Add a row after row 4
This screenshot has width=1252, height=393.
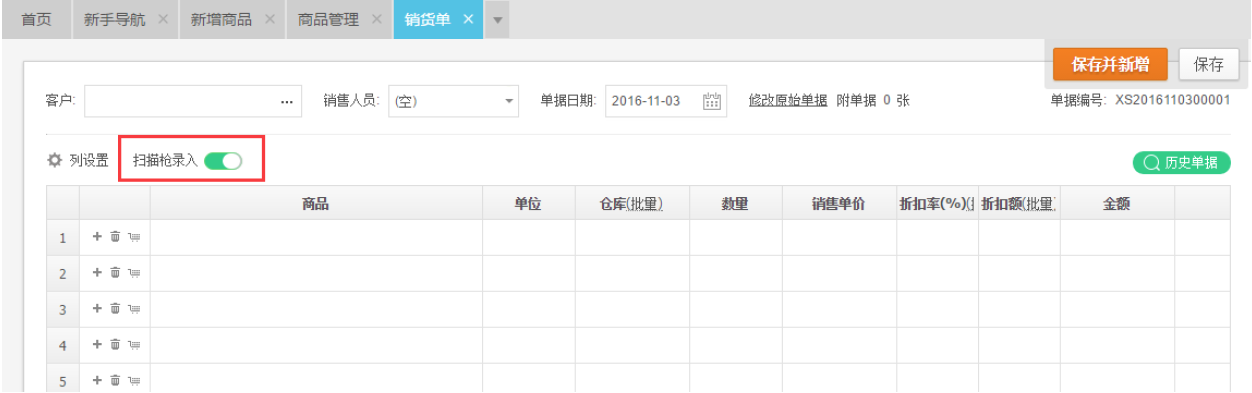[x=97, y=345]
